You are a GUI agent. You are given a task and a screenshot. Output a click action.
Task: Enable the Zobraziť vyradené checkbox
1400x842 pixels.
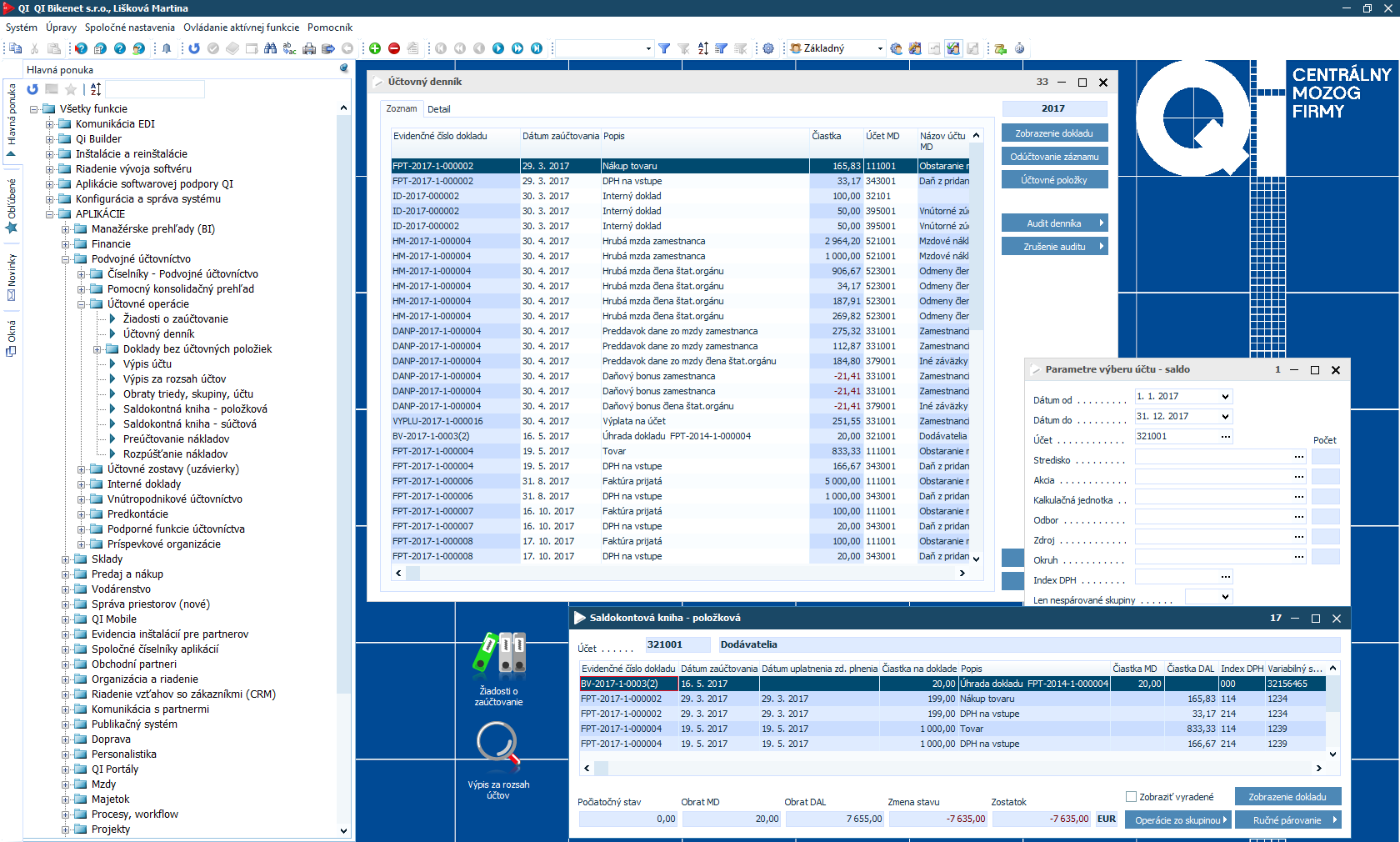tap(1131, 797)
